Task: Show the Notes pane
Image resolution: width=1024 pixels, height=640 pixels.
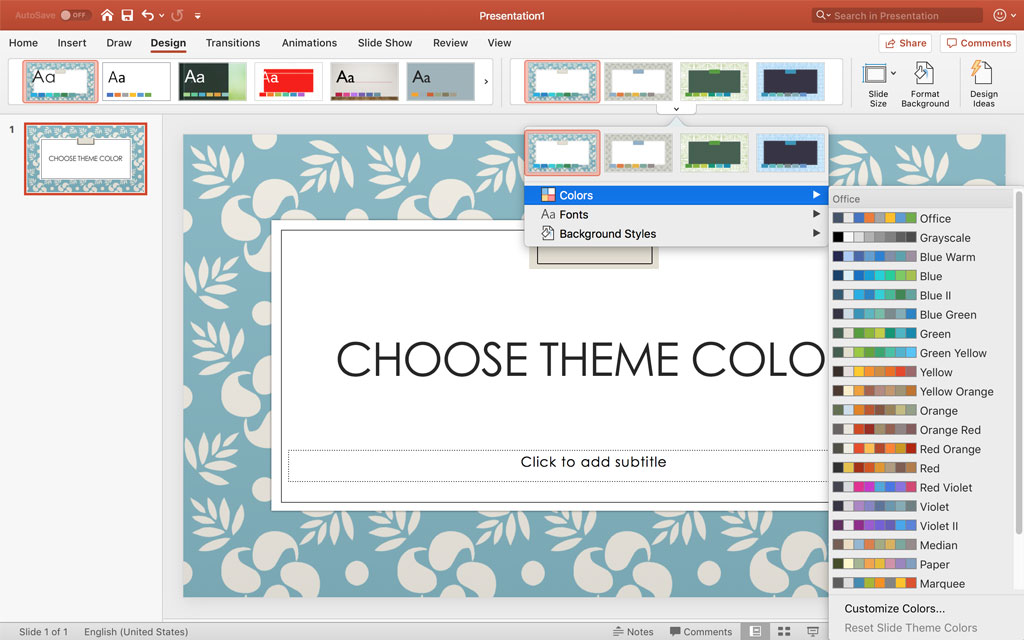Action: (634, 631)
